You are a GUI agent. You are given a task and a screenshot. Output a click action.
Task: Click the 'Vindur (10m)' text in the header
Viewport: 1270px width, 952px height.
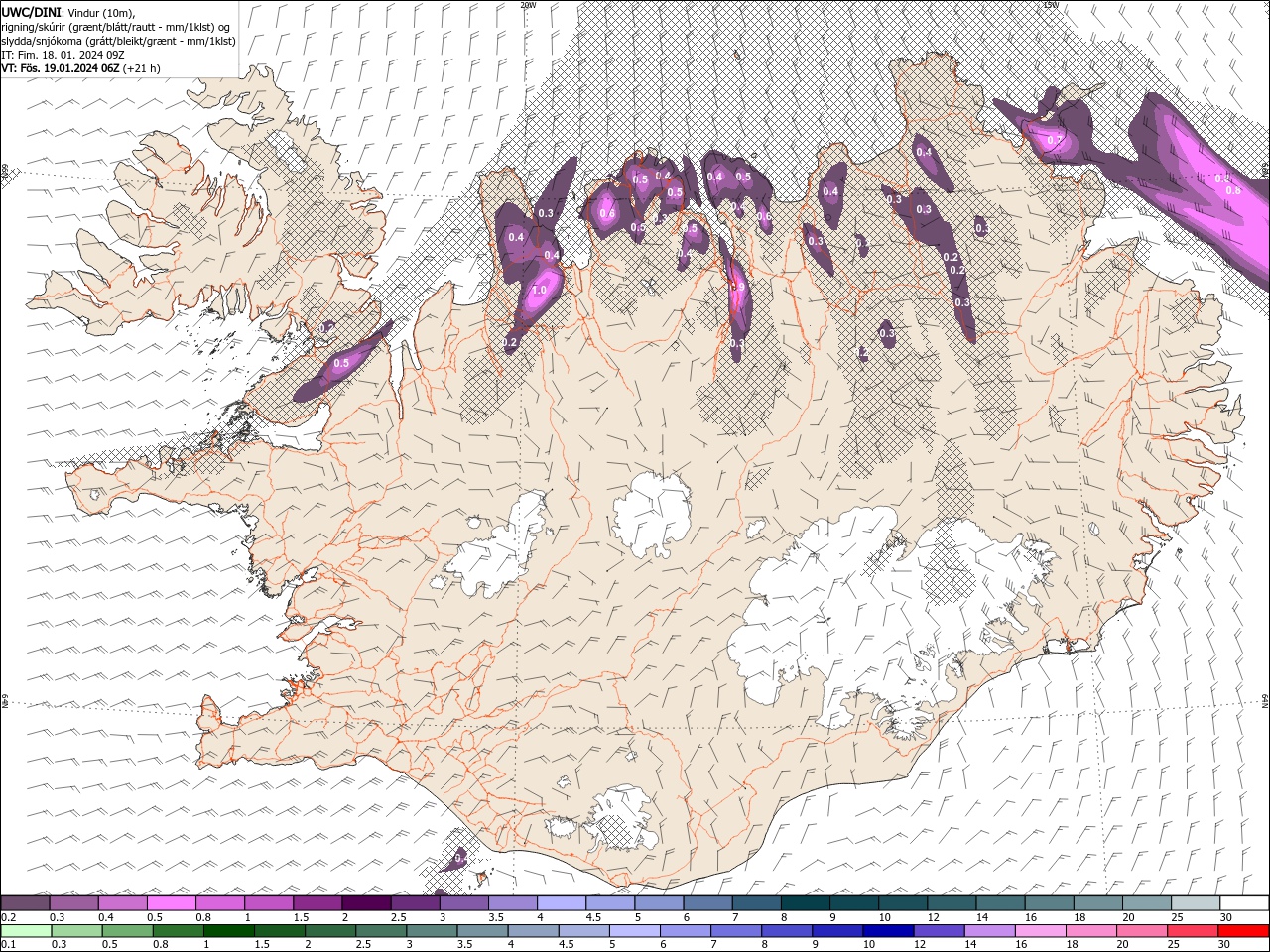[101, 12]
